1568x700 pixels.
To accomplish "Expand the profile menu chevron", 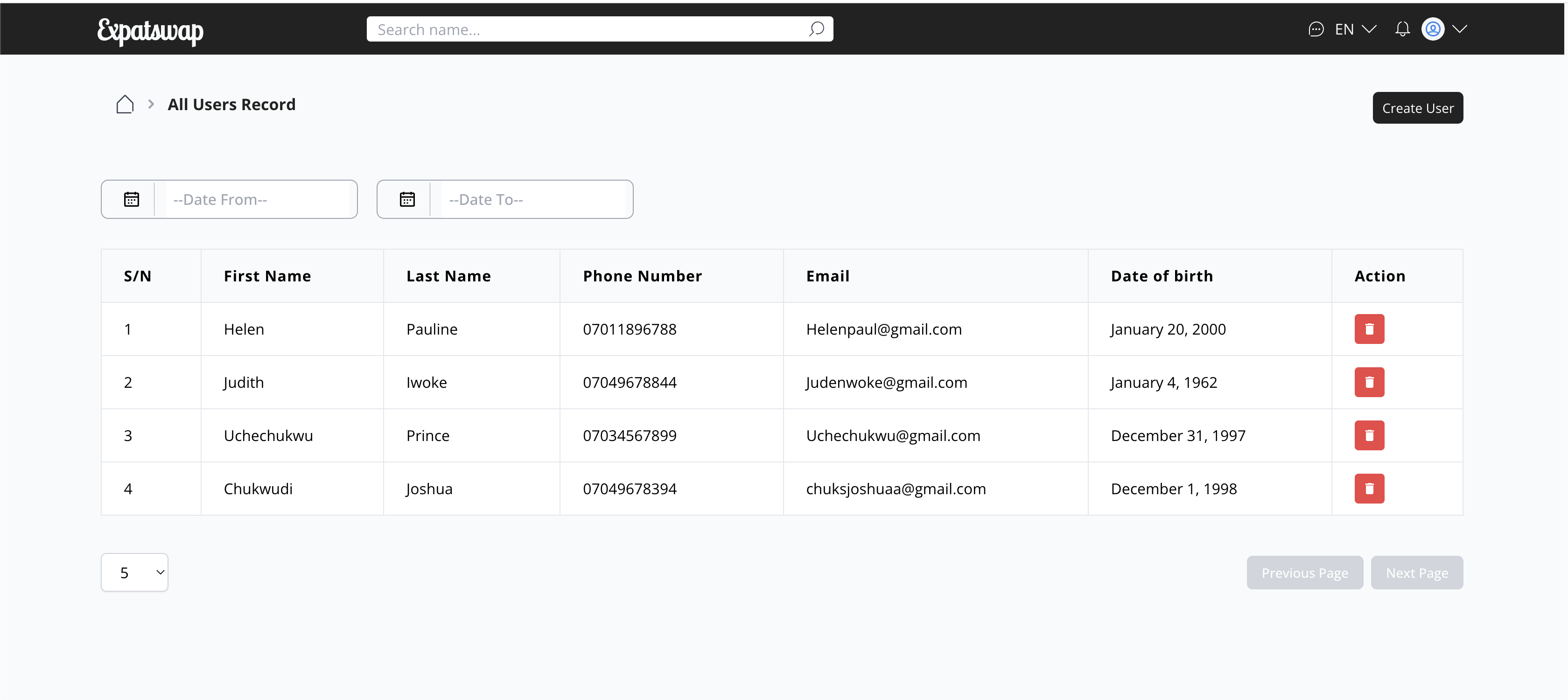I will click(1460, 29).
